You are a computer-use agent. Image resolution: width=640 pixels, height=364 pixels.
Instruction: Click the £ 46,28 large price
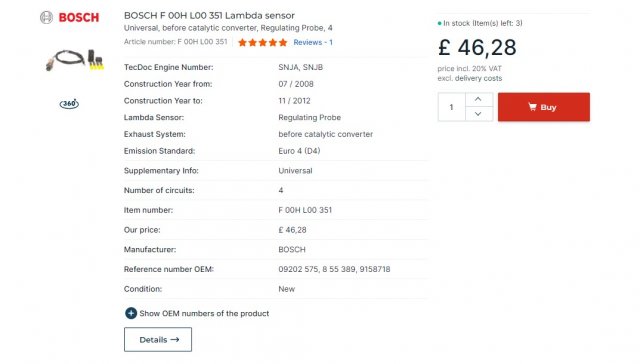pyautogui.click(x=477, y=47)
